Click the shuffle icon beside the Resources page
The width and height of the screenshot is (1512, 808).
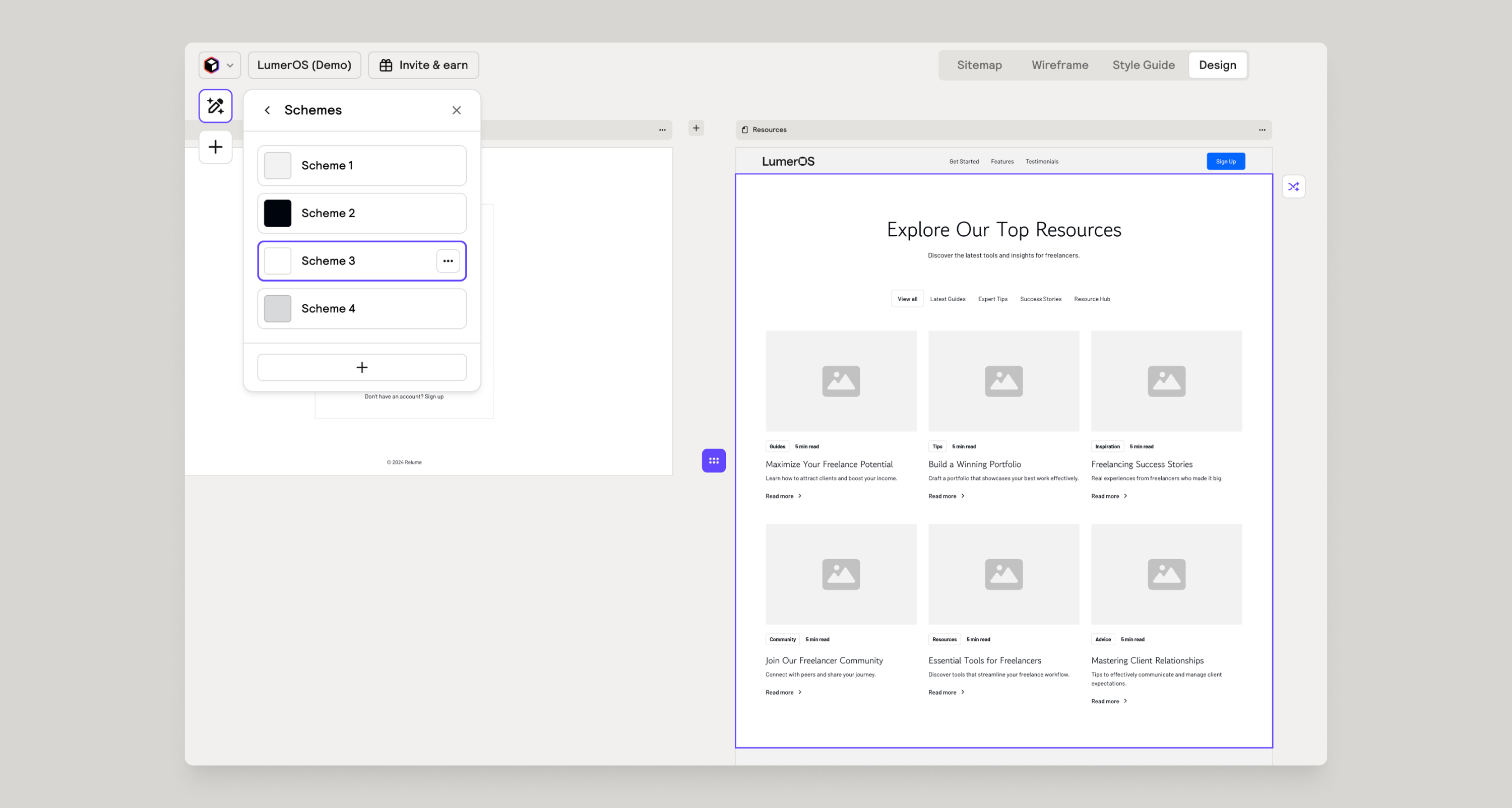pos(1293,186)
